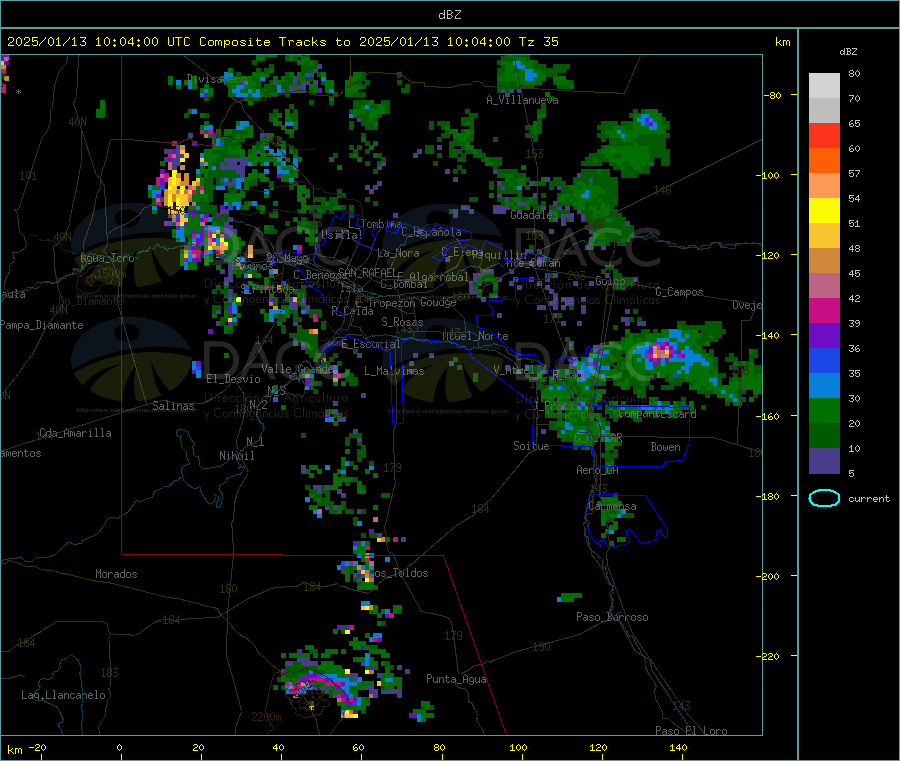The image size is (900, 761).
Task: Select the yellow 54 dBZ legend swatch
Action: click(x=824, y=211)
